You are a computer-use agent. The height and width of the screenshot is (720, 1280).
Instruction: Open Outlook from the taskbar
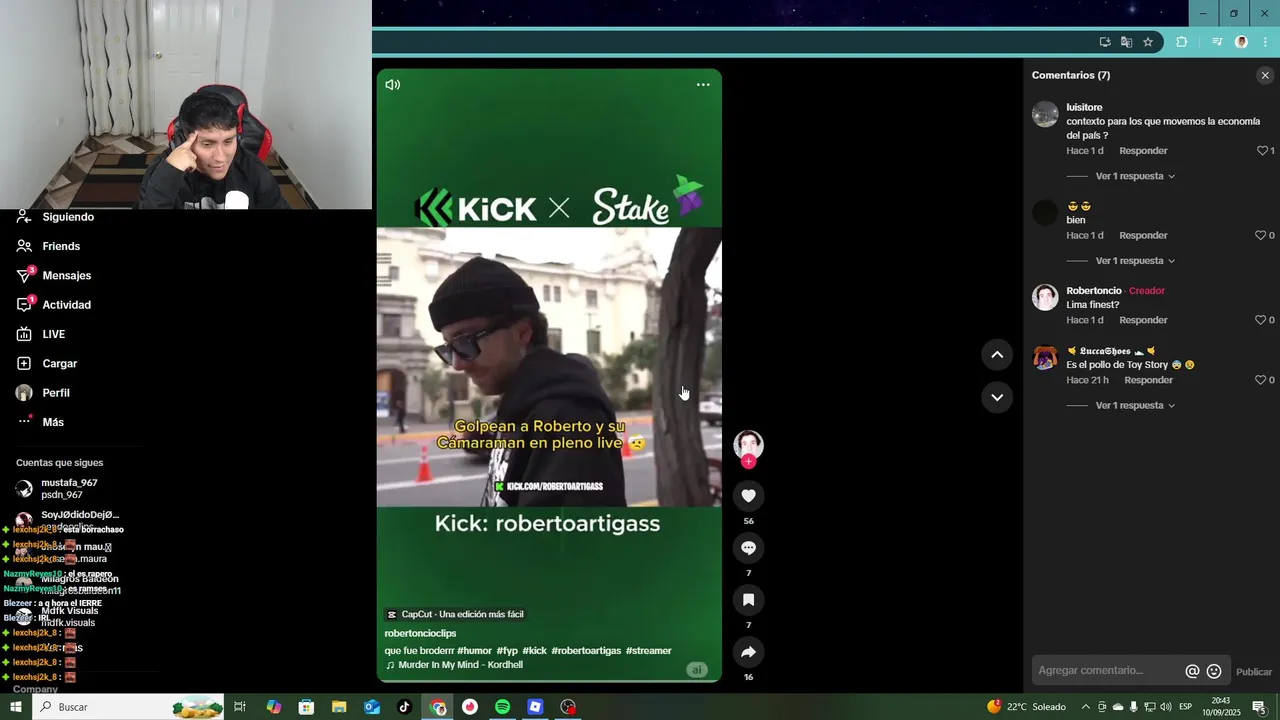pos(372,707)
